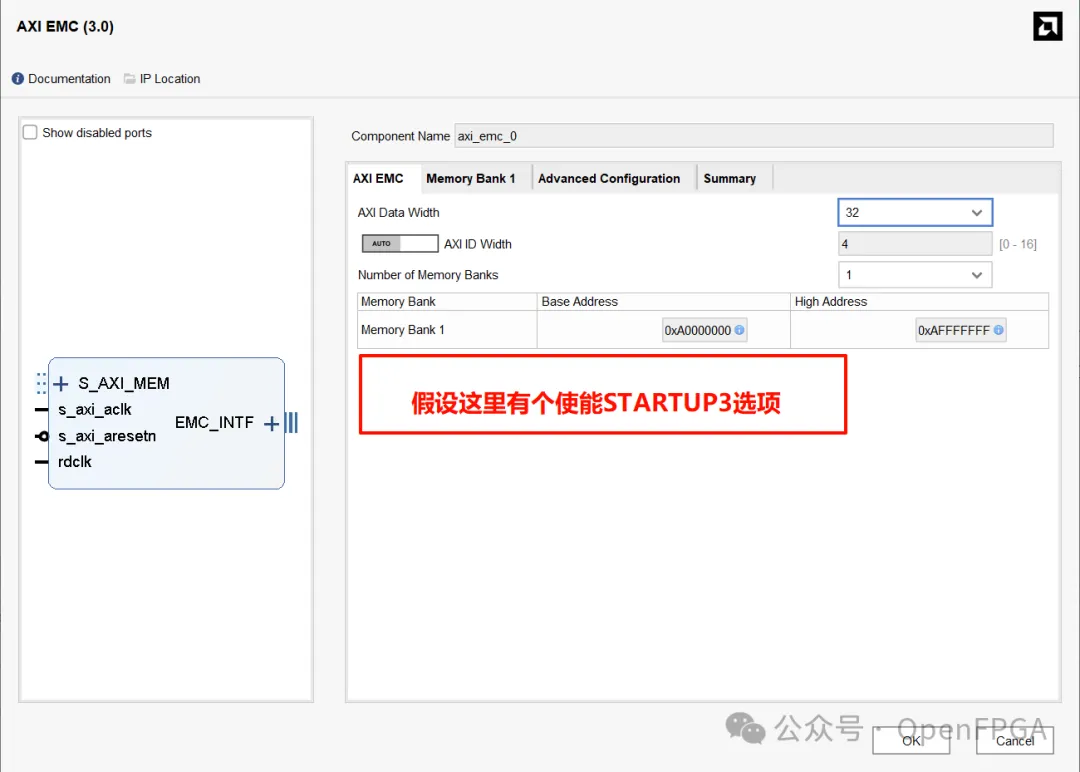Toggle the AUTO switch for AXI ID Width
1080x772 pixels.
pos(400,244)
